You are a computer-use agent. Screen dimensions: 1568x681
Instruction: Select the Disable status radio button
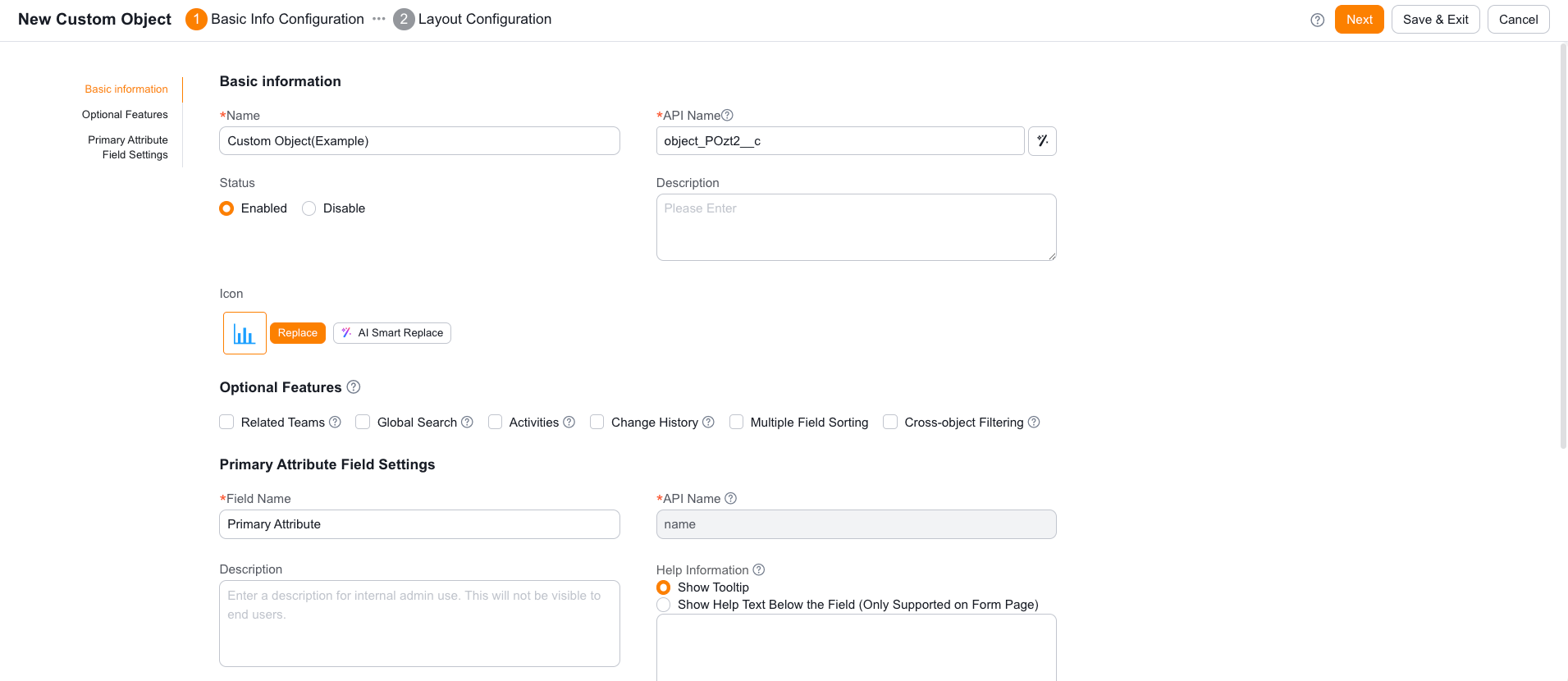point(309,208)
